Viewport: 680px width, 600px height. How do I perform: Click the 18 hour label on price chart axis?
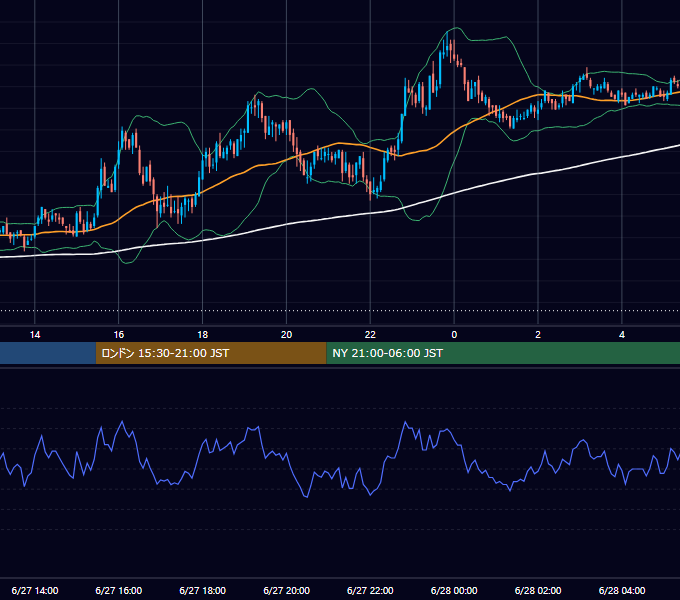[x=203, y=335]
